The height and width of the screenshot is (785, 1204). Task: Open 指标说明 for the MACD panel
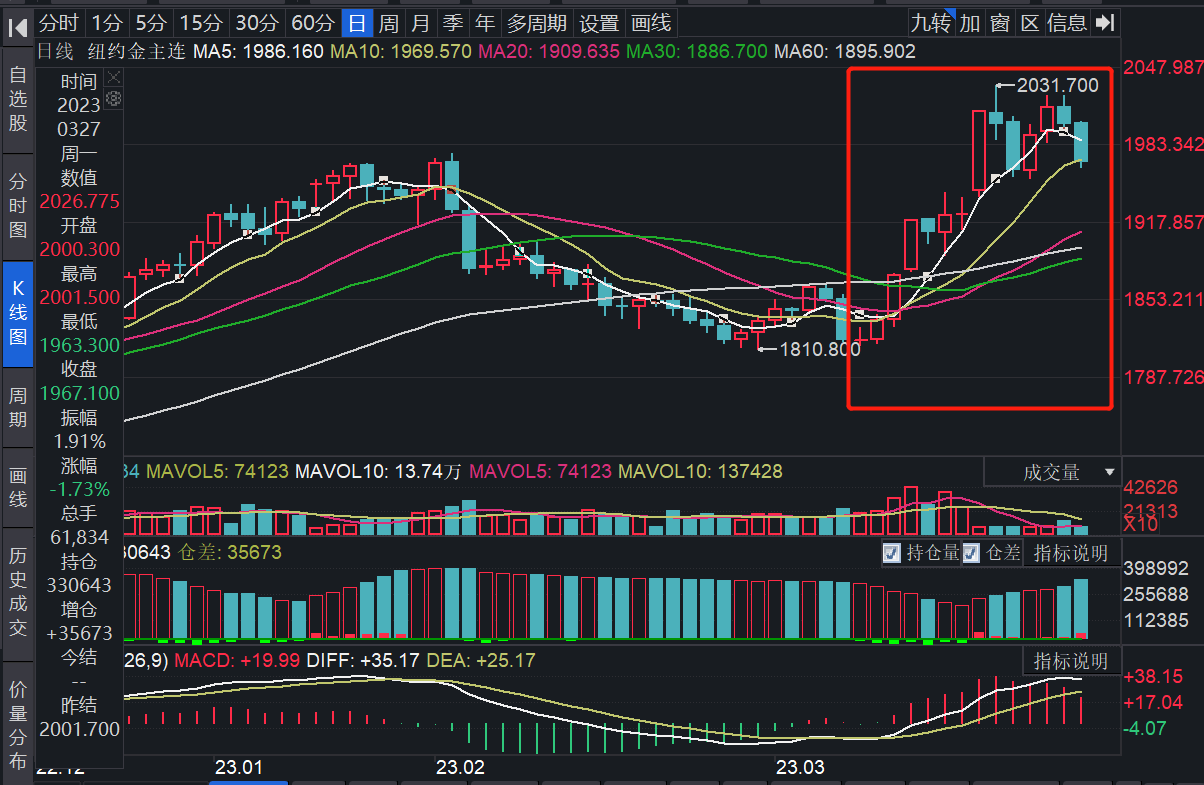(1071, 661)
